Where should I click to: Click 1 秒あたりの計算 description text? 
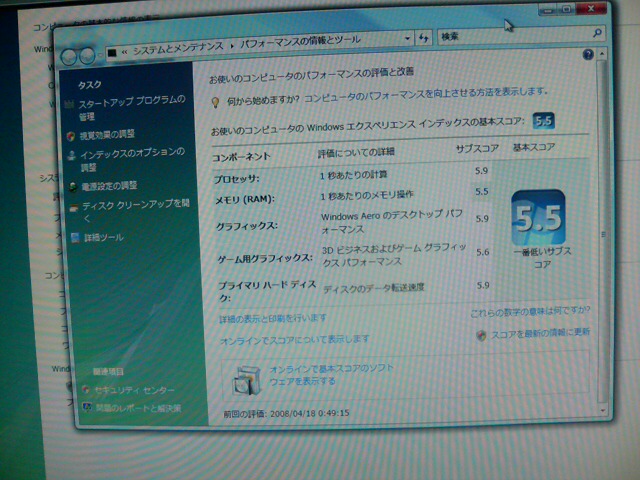(x=353, y=175)
